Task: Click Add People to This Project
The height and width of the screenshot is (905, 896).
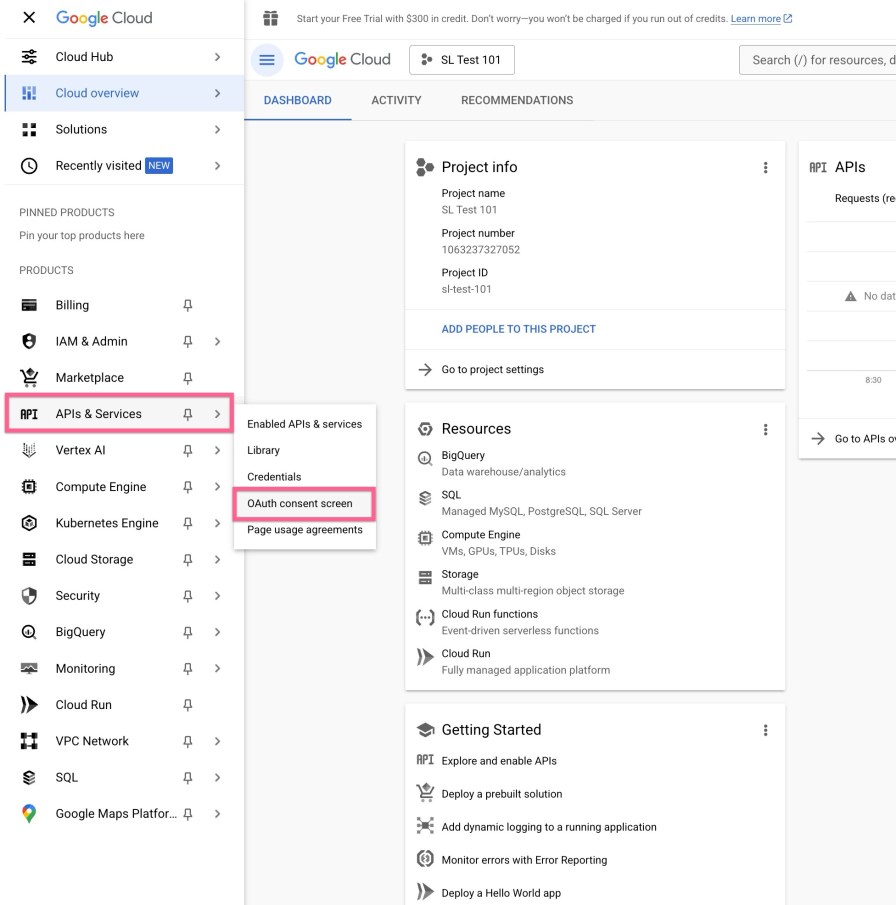Action: (518, 329)
